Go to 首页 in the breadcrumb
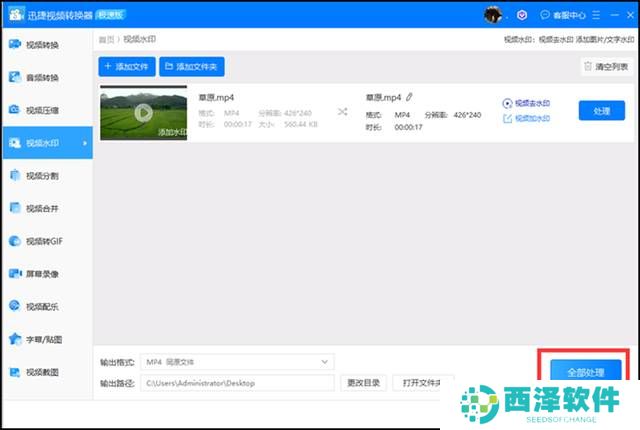Screen dimensions: 640x430 (107, 39)
